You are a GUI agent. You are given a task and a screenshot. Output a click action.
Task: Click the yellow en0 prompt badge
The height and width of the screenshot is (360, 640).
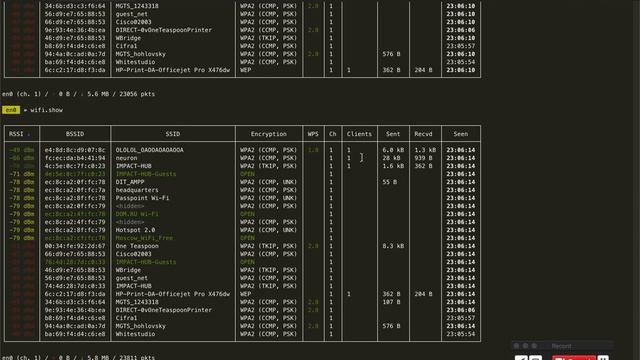point(11,110)
